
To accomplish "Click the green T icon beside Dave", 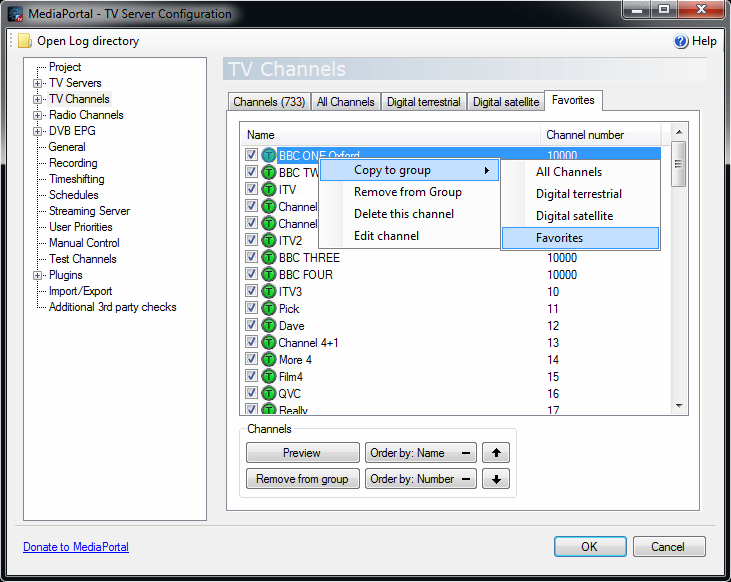I will coord(269,325).
